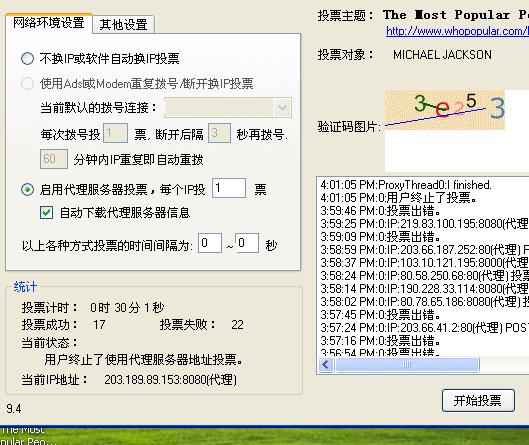Click the 开始投票 button
This screenshot has height=445, width=529.
coord(478,400)
